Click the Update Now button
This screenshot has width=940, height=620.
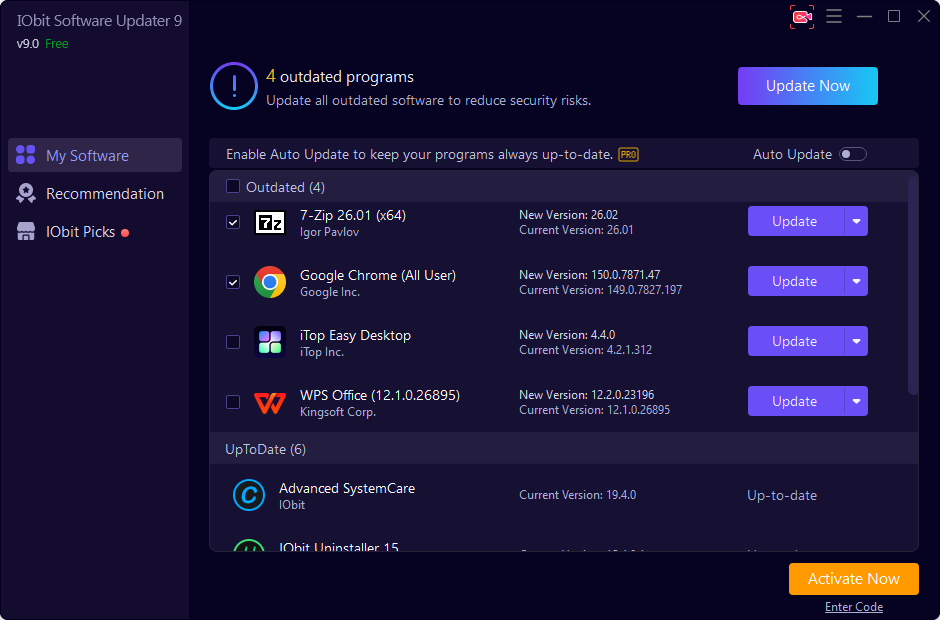click(808, 86)
